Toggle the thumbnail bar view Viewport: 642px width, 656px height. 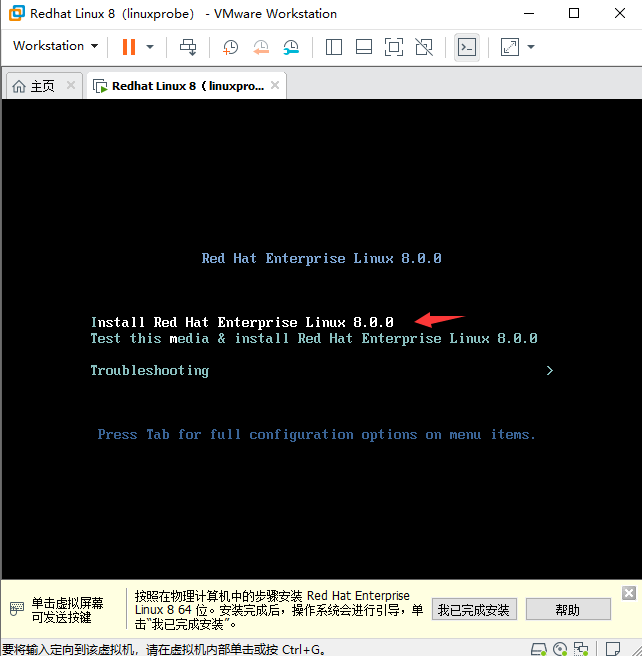[364, 47]
